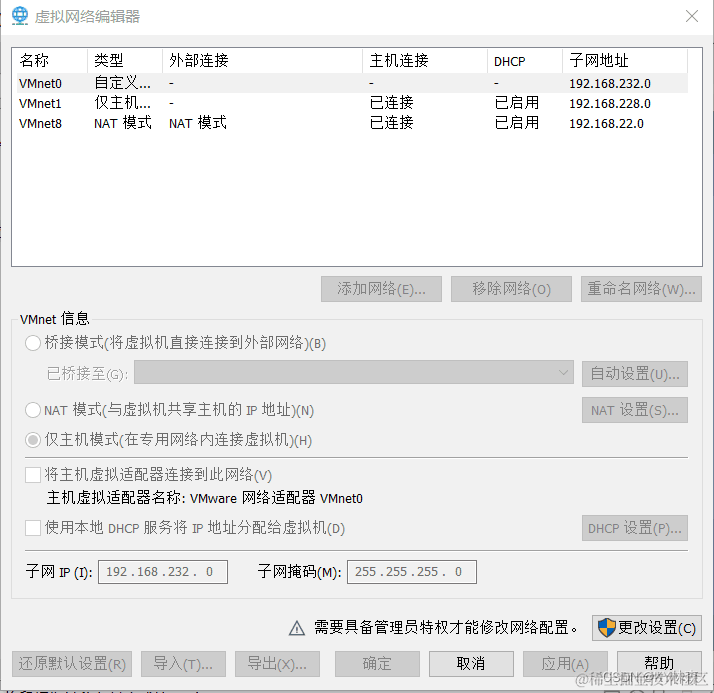714x693 pixels.
Task: Toggle 使用本地 DHCP 服务 checkbox
Action: coord(33,528)
